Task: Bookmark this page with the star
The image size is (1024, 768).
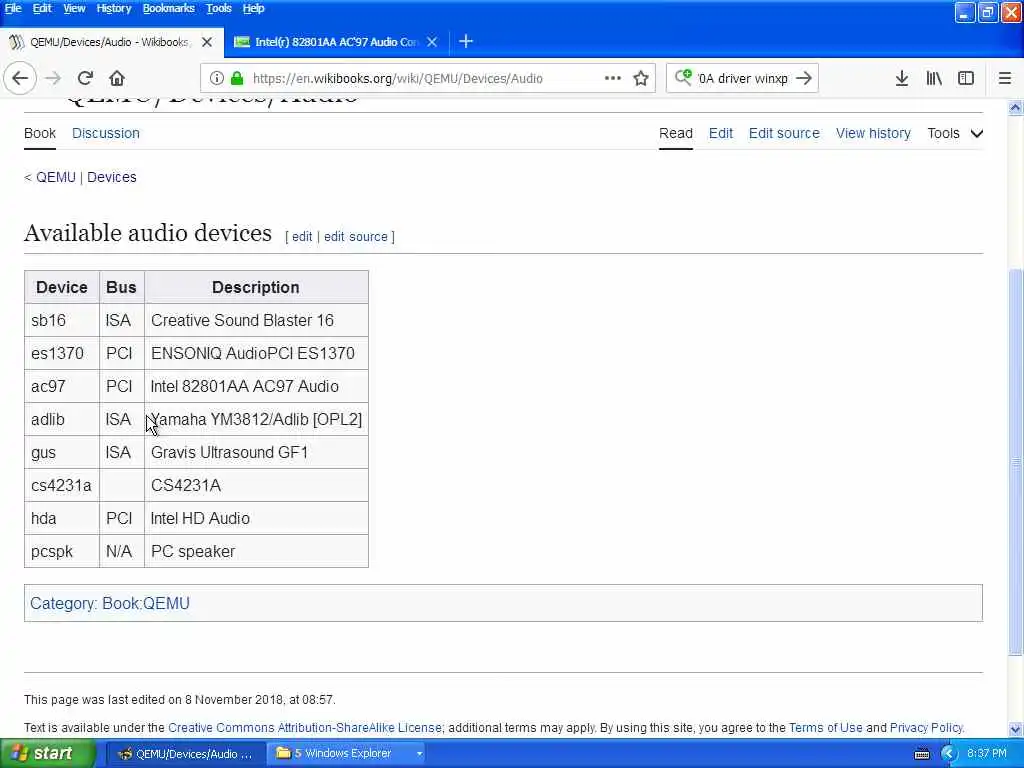Action: point(641,78)
